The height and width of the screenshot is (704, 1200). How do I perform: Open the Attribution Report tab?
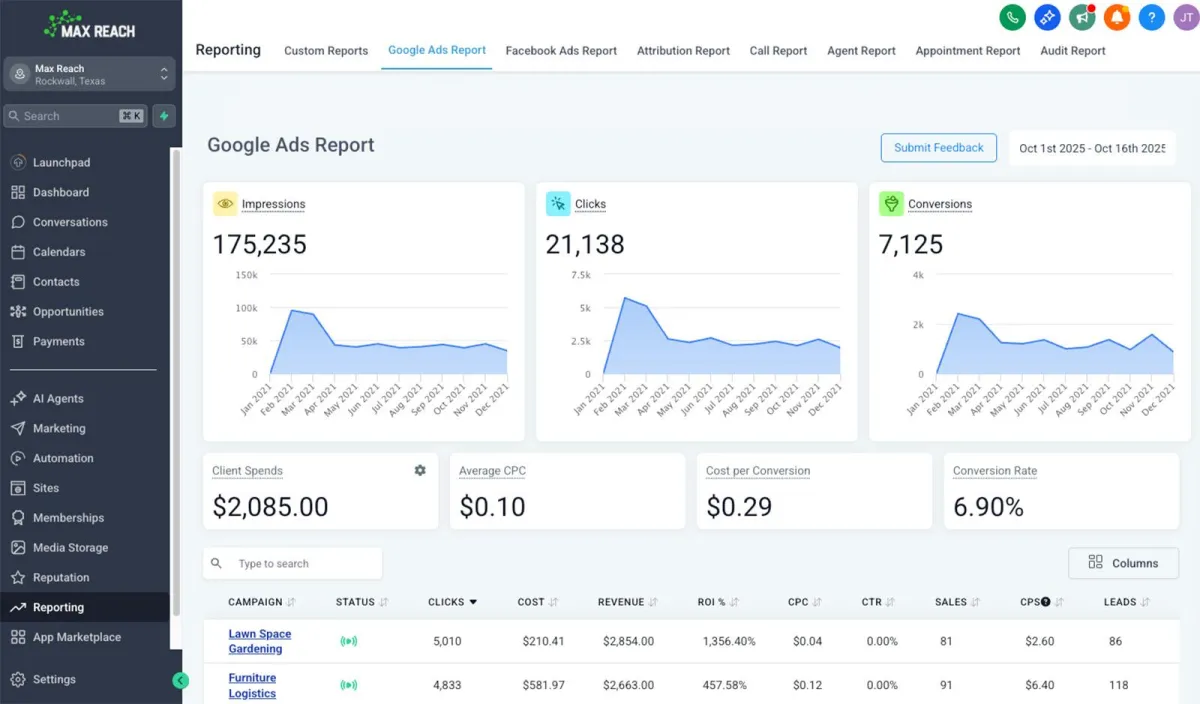[684, 51]
